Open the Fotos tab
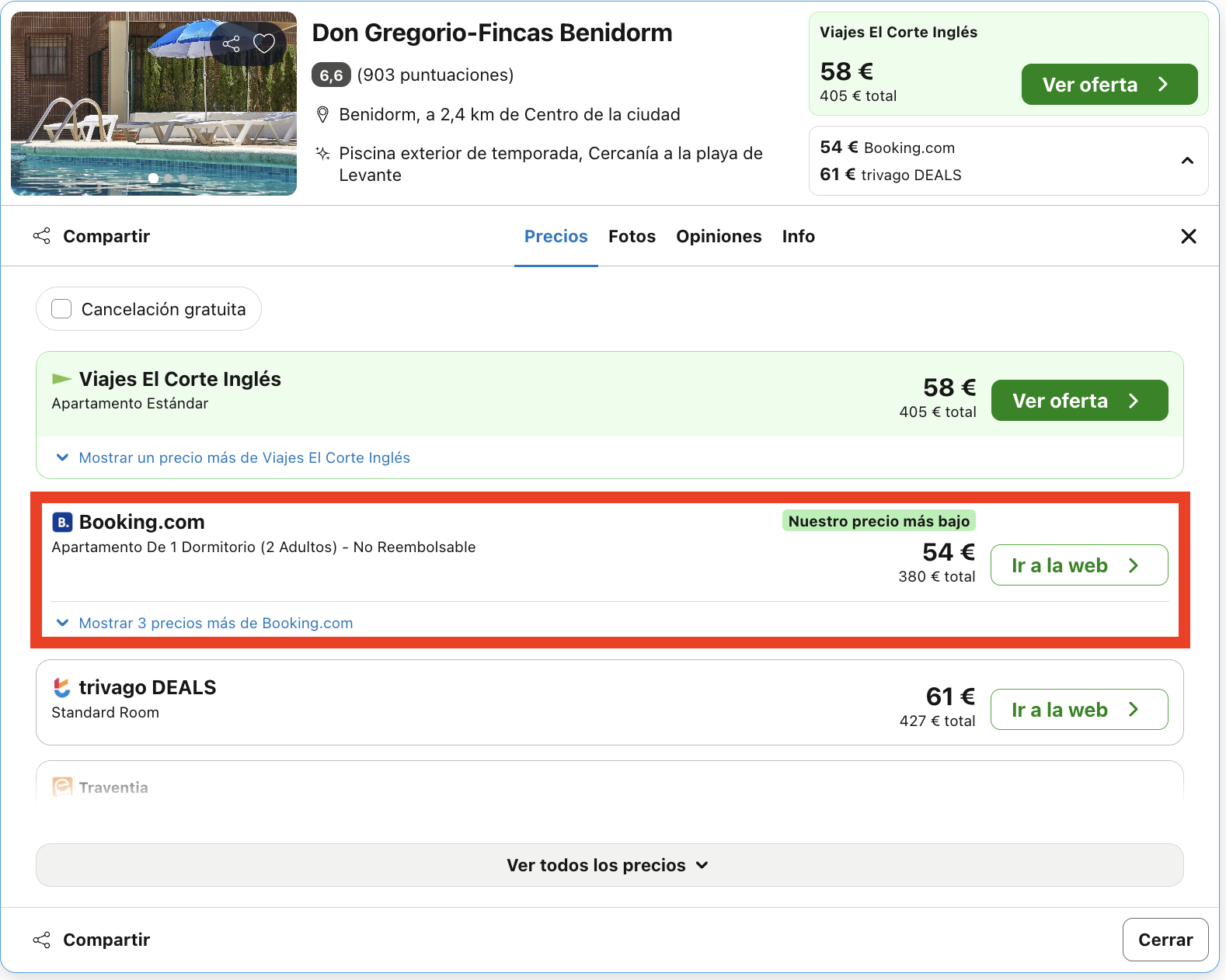1226x980 pixels. [632, 236]
